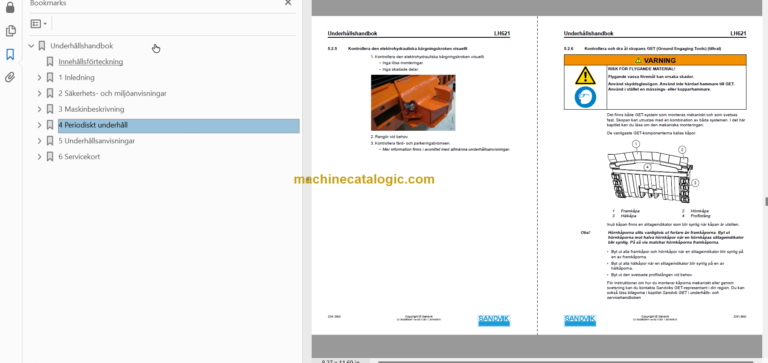Screen dimensions: 768x363
Task: Click Underhållshandbok header on the left page
Action: 352,34
